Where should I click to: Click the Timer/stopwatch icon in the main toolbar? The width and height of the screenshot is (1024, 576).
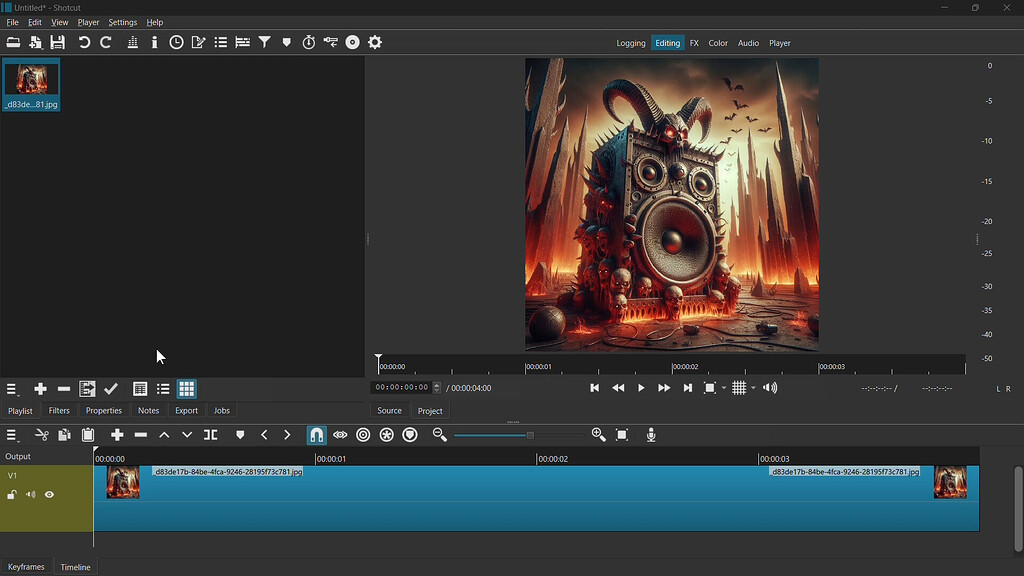309,42
